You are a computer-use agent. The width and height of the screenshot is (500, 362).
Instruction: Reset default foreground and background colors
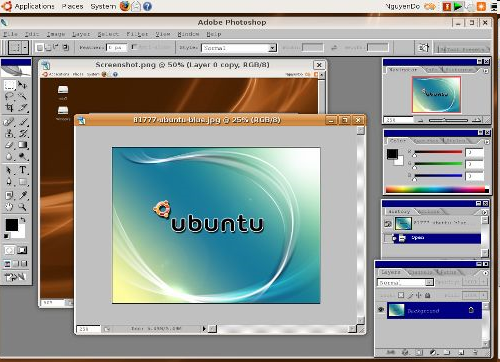tap(6, 236)
